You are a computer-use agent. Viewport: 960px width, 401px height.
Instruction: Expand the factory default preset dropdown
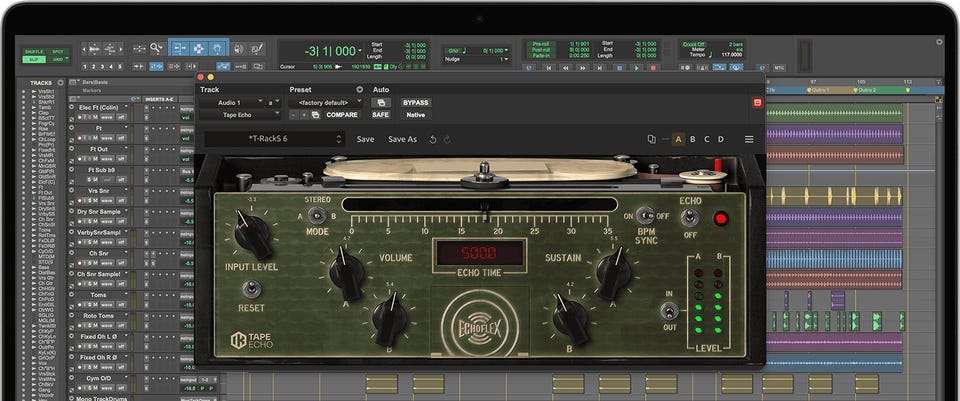click(325, 102)
